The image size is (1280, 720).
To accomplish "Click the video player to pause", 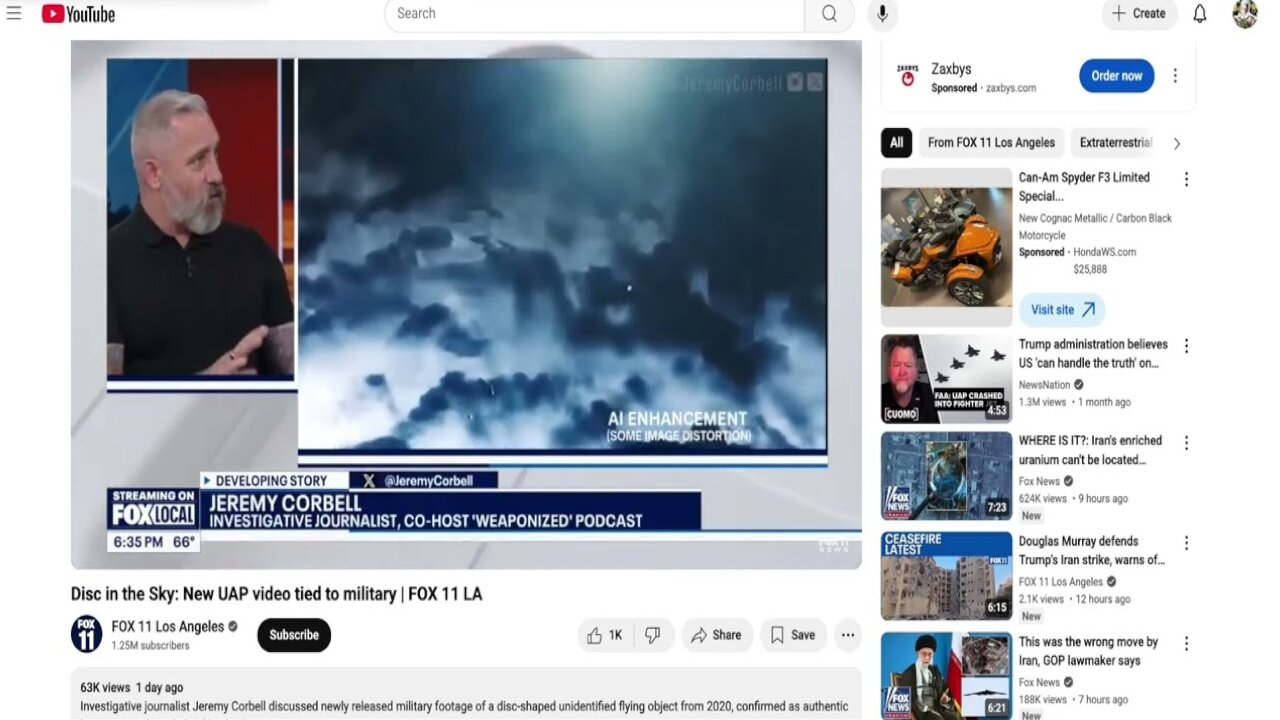I will pos(466,305).
